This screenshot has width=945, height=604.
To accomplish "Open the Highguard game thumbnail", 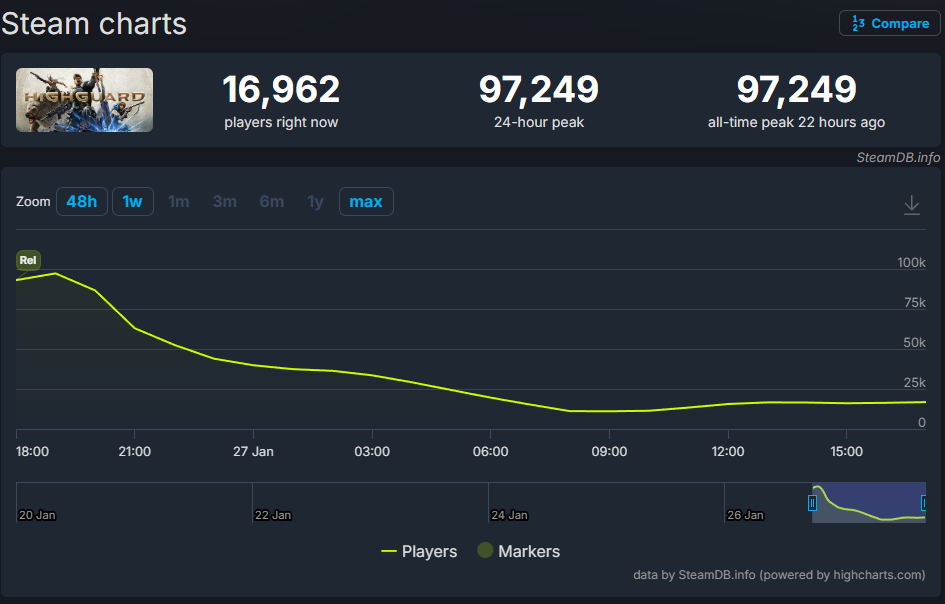I will pyautogui.click(x=85, y=100).
